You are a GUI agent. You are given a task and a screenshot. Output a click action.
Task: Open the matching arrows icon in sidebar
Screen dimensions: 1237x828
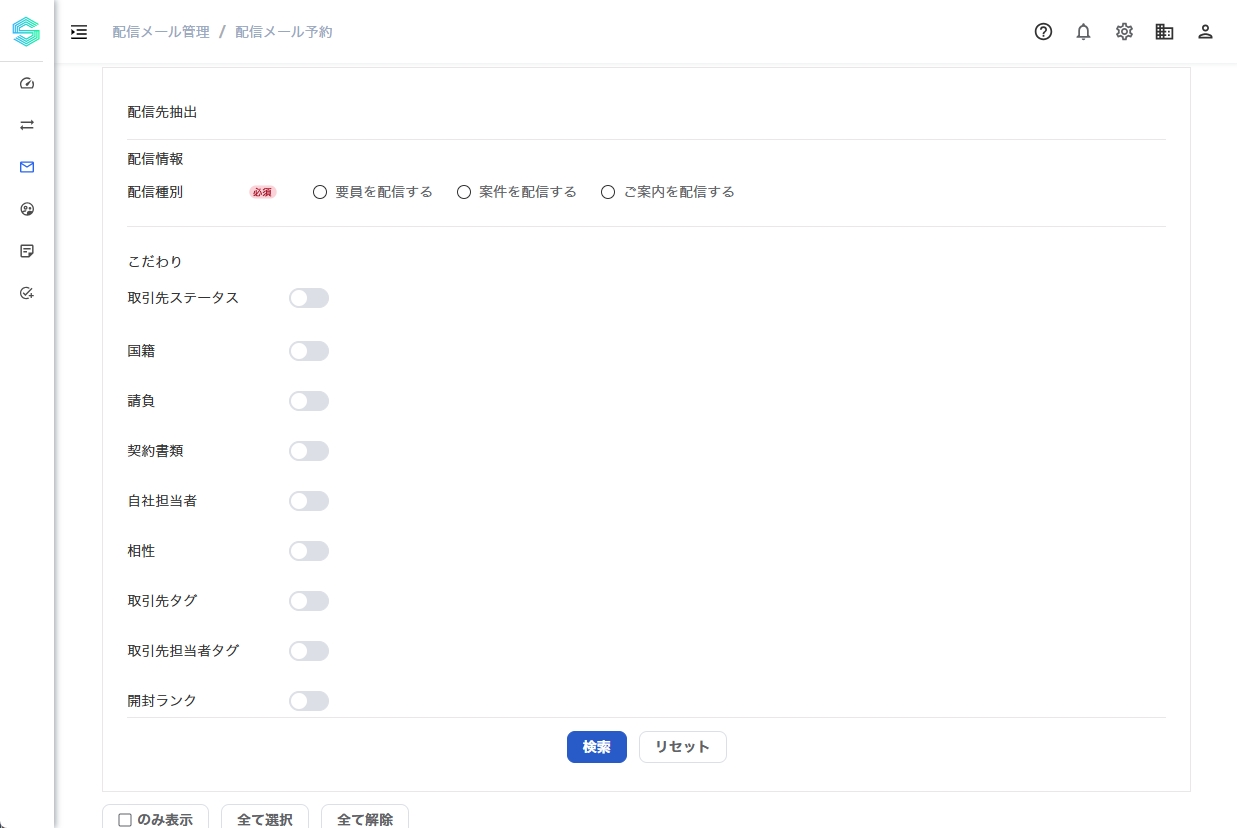coord(27,125)
